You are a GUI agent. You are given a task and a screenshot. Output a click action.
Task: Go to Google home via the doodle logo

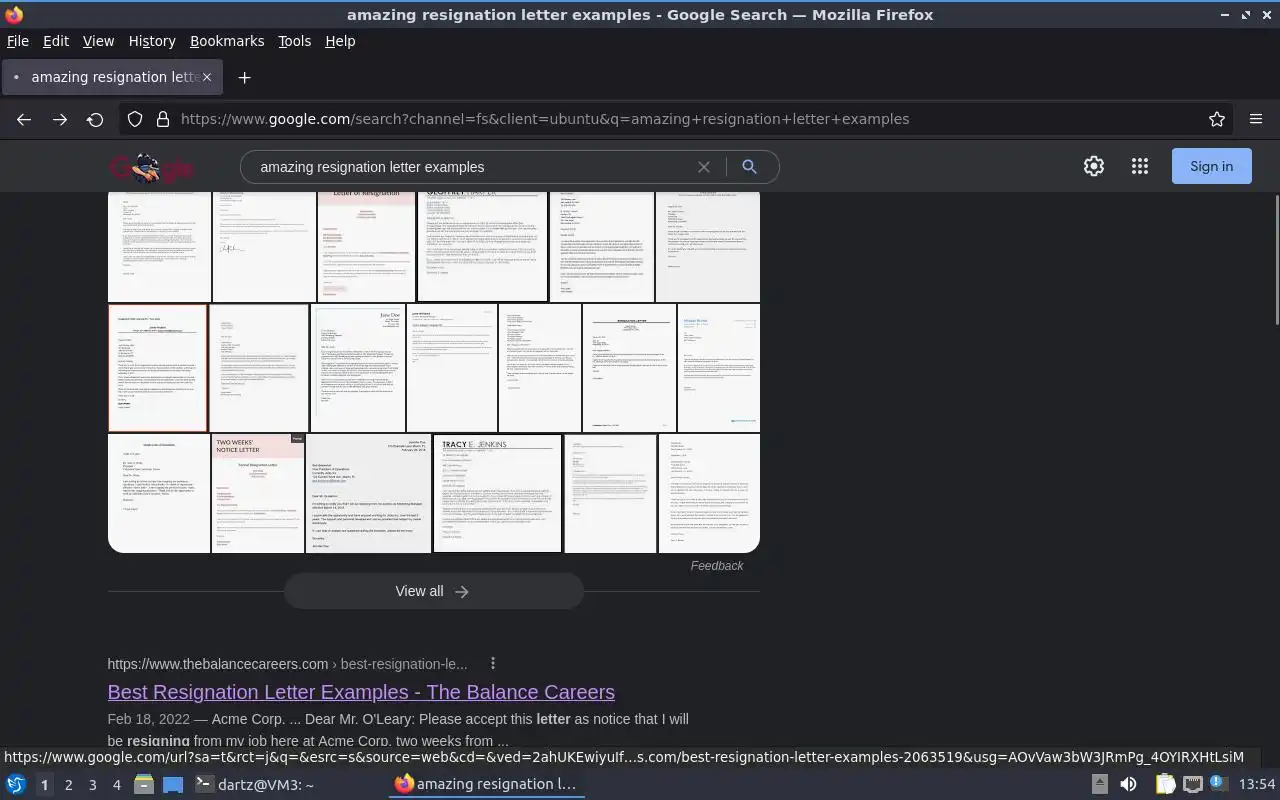[x=151, y=168]
